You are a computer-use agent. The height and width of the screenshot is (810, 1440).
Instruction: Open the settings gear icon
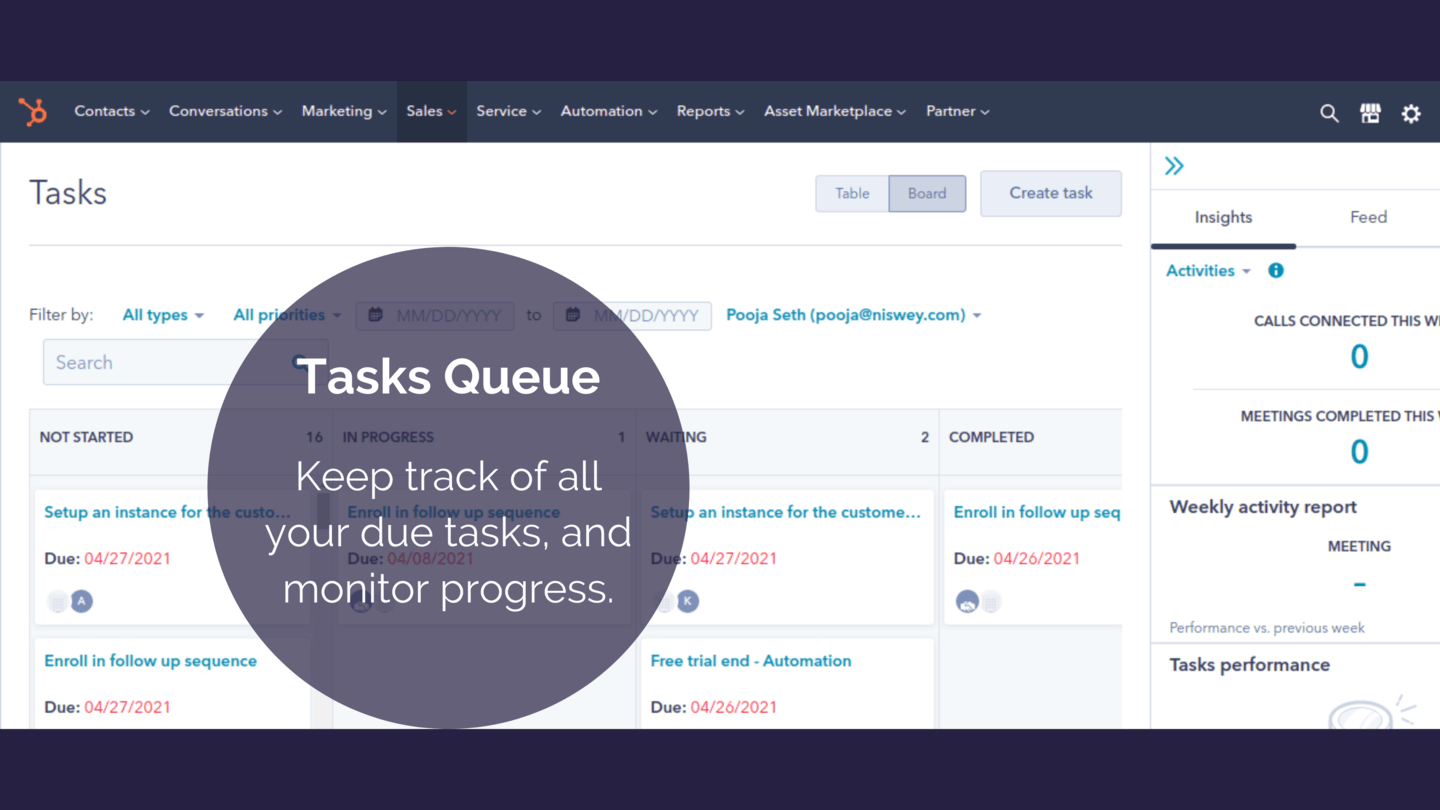point(1411,113)
